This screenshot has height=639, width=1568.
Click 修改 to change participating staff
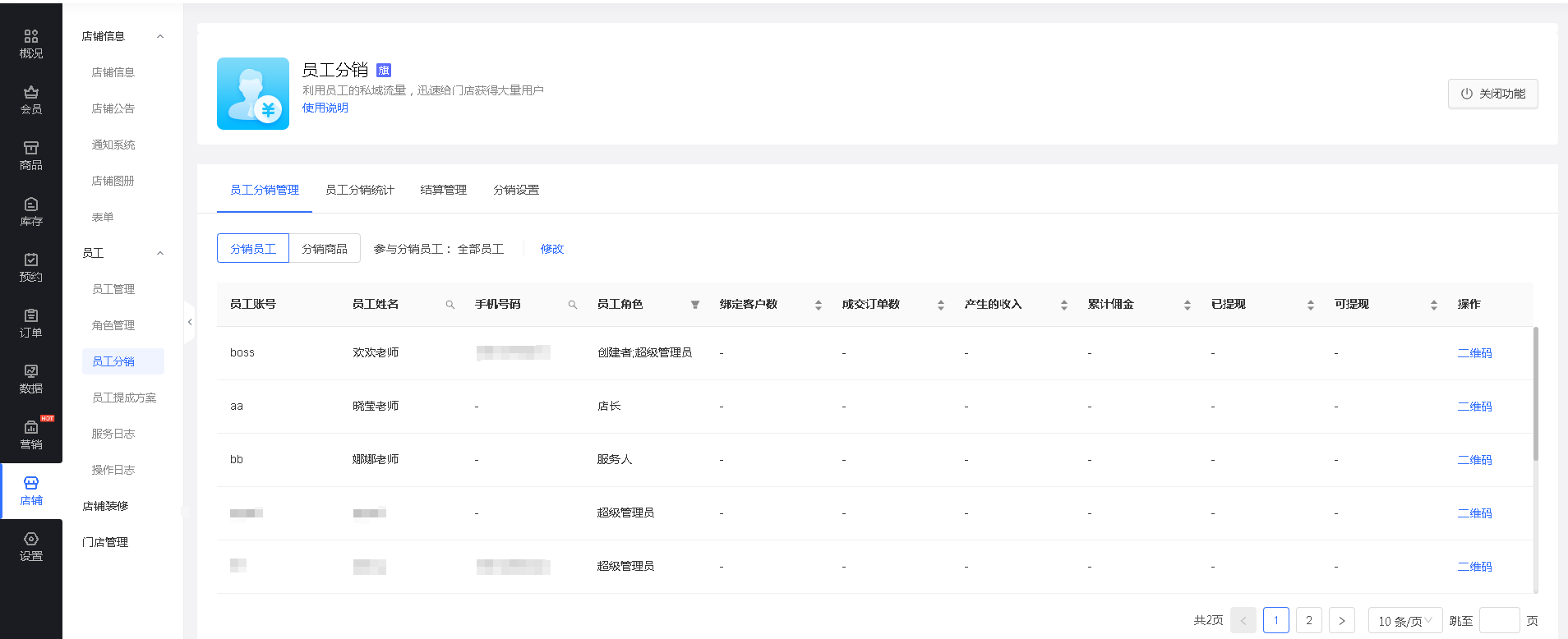point(552,249)
